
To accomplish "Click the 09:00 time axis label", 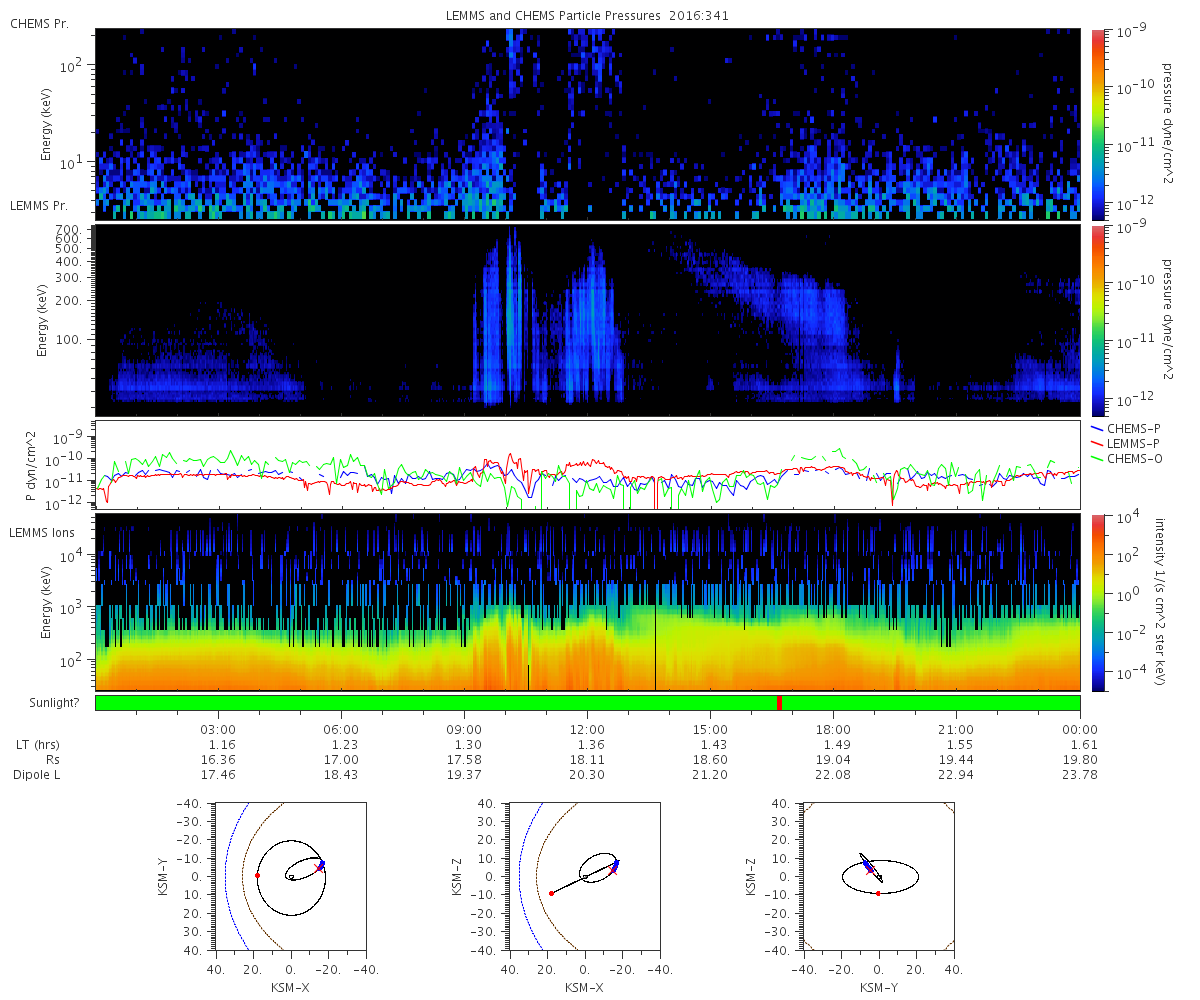I will tap(464, 729).
